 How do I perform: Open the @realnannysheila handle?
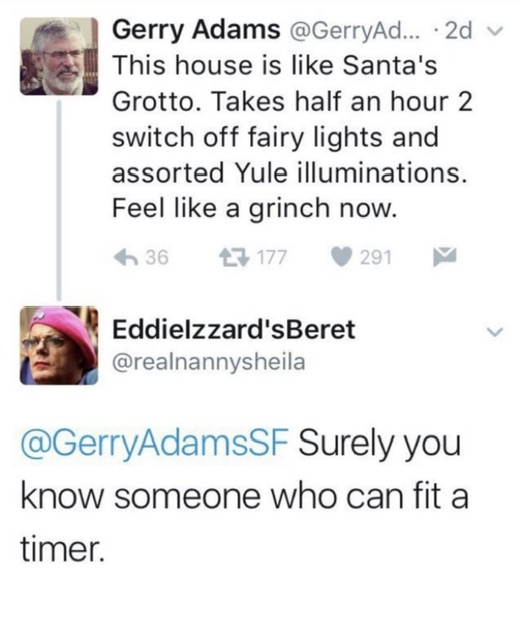[209, 362]
